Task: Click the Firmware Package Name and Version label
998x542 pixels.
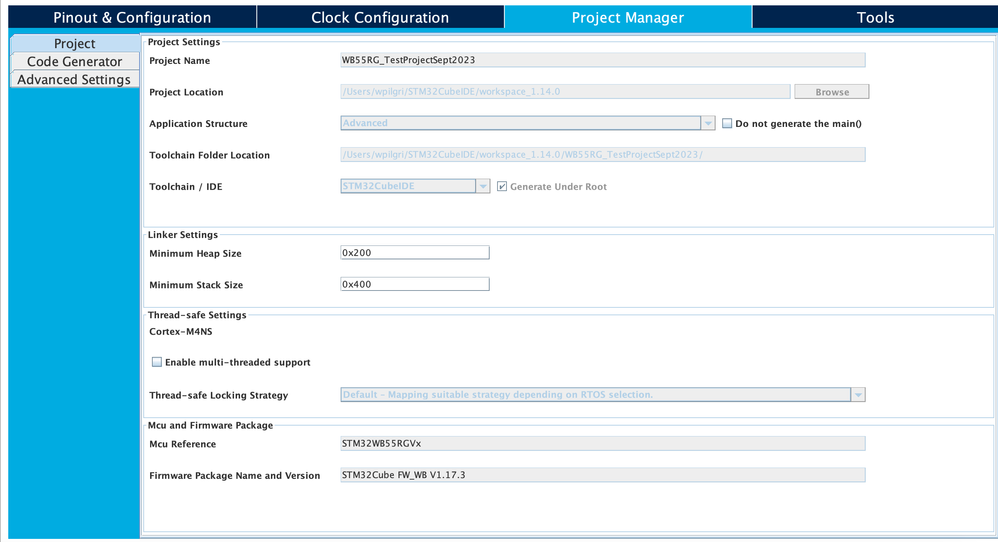Action: pos(234,475)
